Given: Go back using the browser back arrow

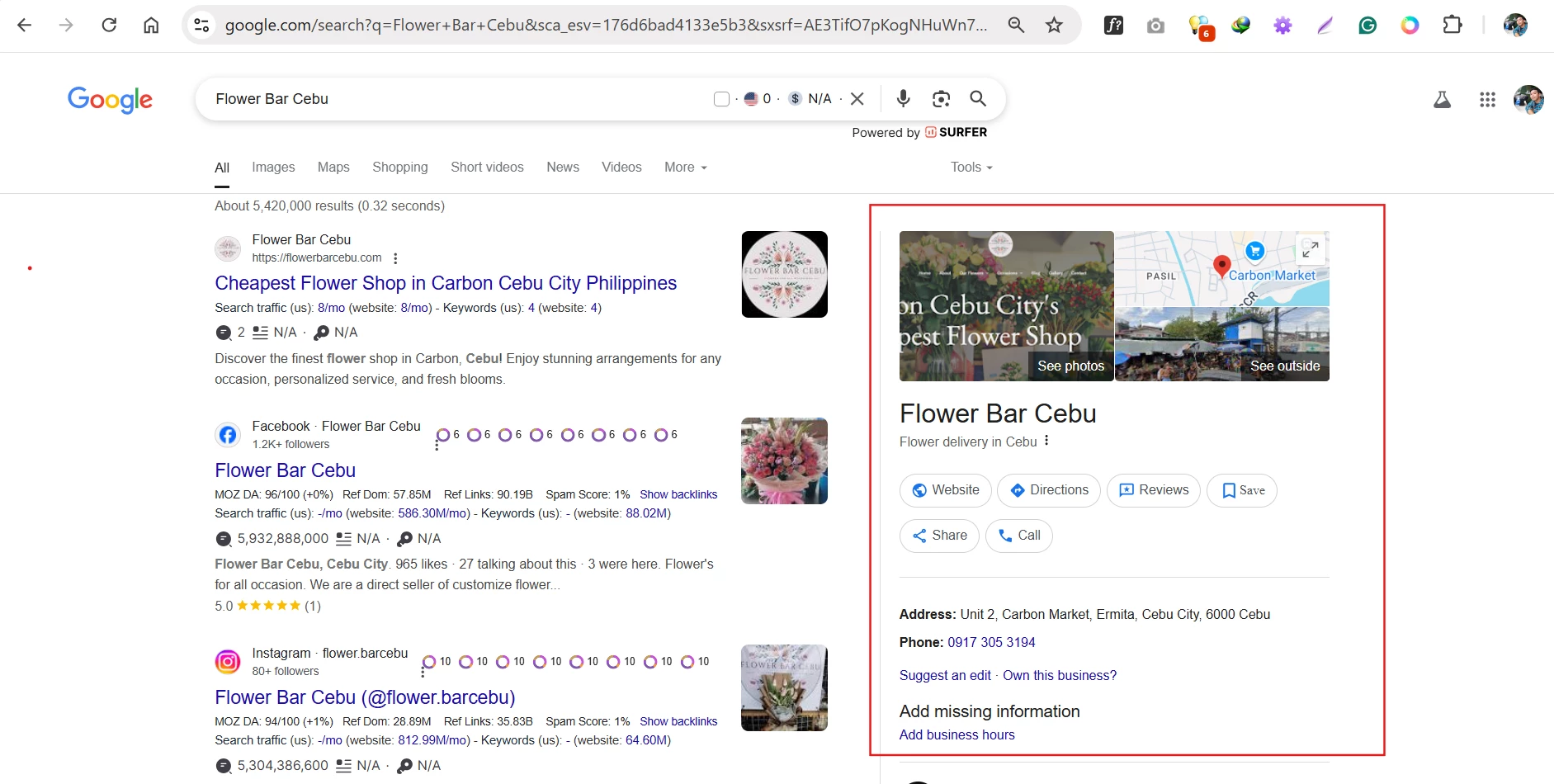Looking at the screenshot, I should (25, 26).
